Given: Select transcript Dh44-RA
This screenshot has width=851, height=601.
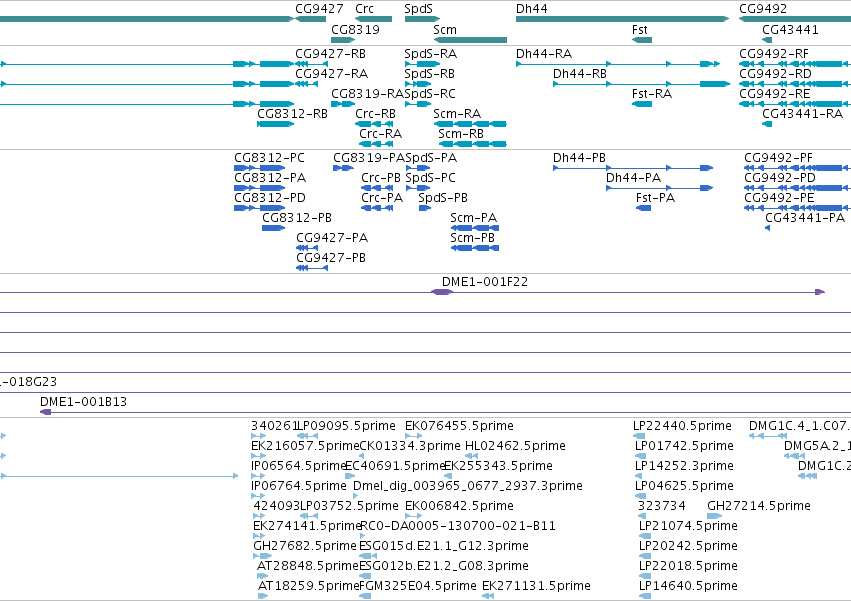Looking at the screenshot, I should (x=618, y=64).
